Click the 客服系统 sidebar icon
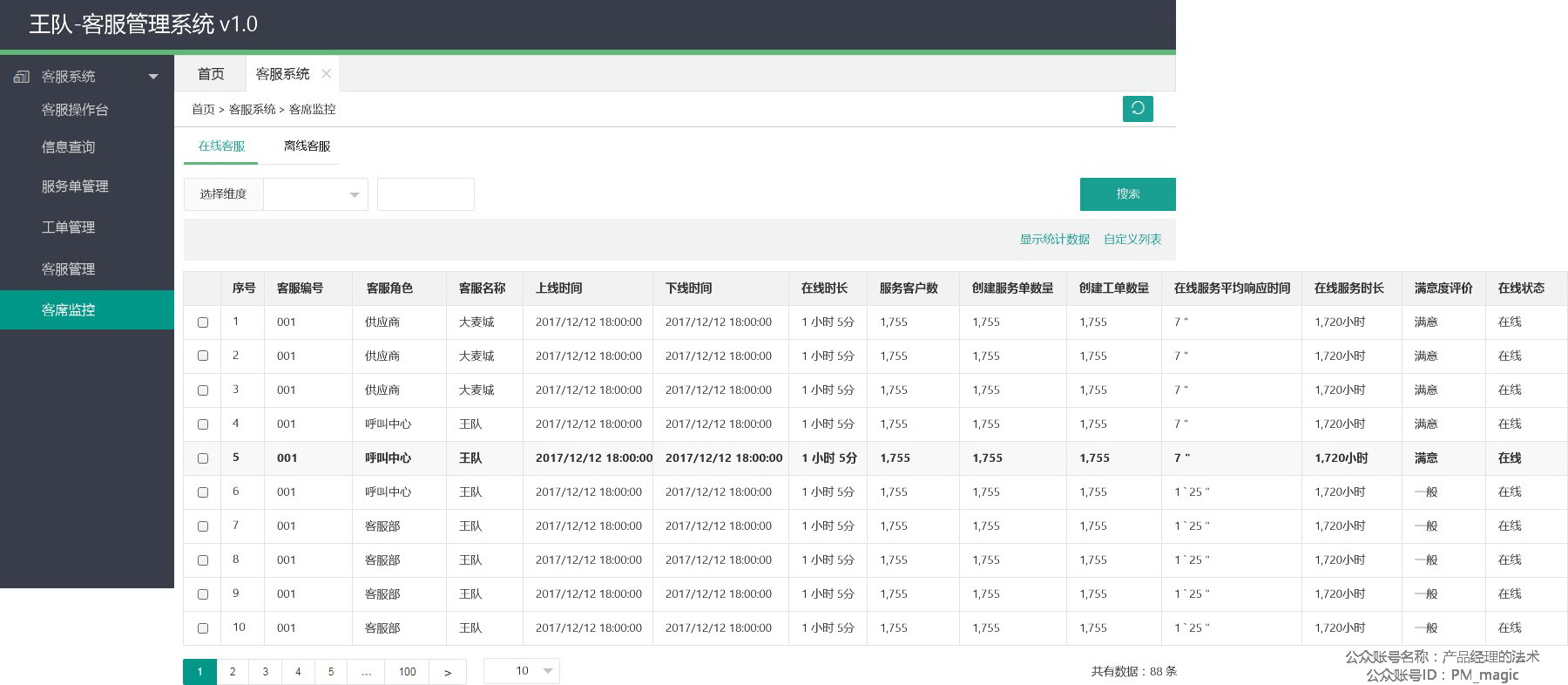This screenshot has width=1568, height=685. point(22,77)
